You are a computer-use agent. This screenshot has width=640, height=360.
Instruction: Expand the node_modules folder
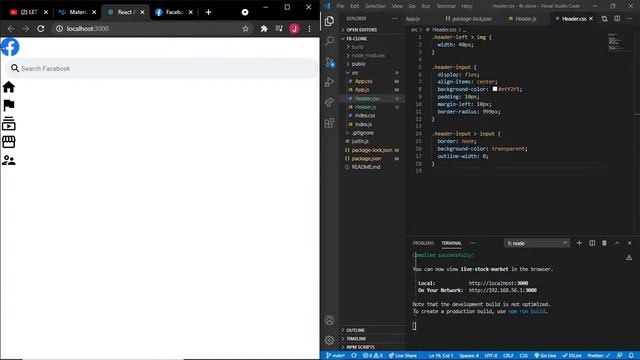[368, 56]
